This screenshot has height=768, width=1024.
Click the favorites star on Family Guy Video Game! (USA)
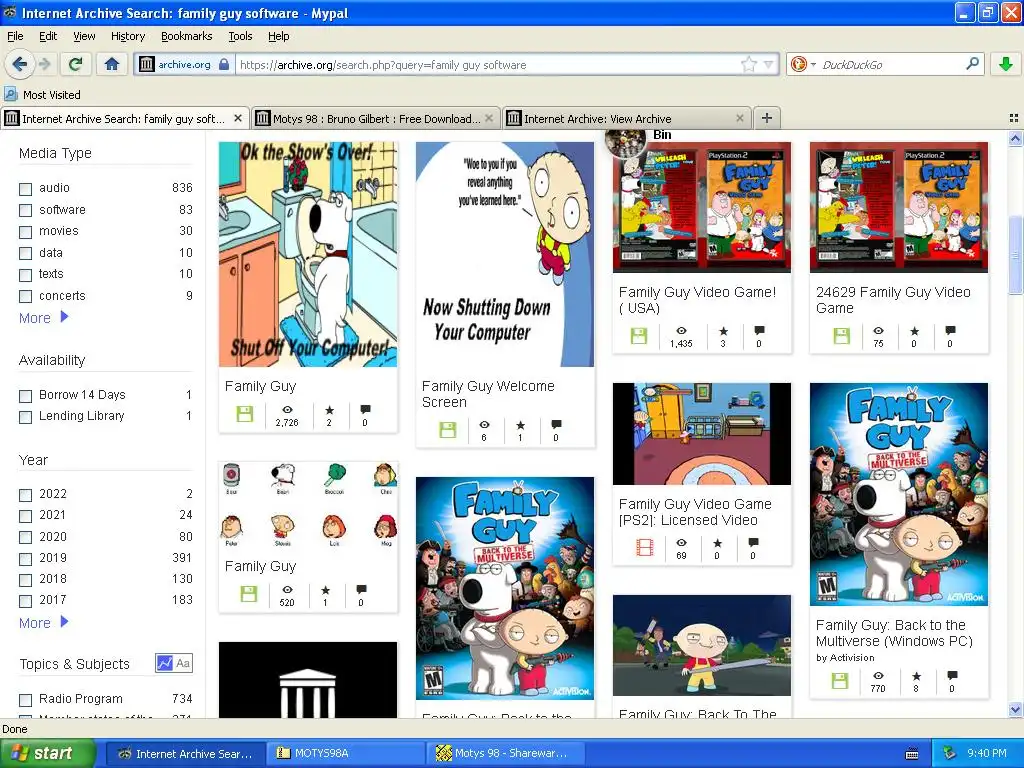[723, 331]
